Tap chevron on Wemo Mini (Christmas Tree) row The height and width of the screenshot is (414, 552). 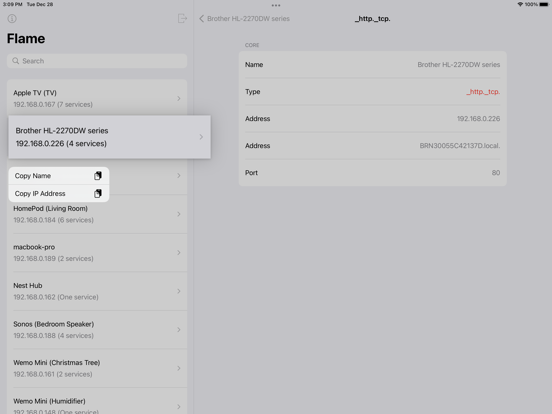(x=179, y=368)
